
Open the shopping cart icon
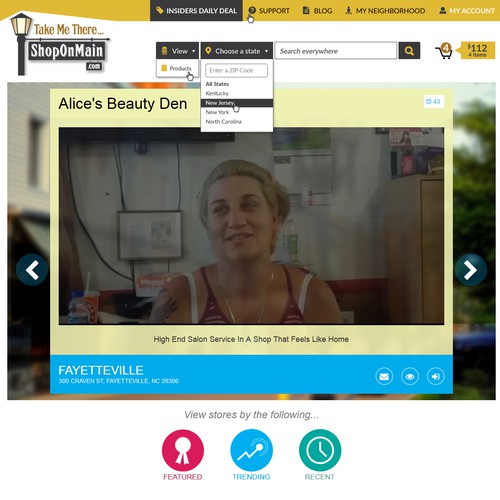coord(444,51)
